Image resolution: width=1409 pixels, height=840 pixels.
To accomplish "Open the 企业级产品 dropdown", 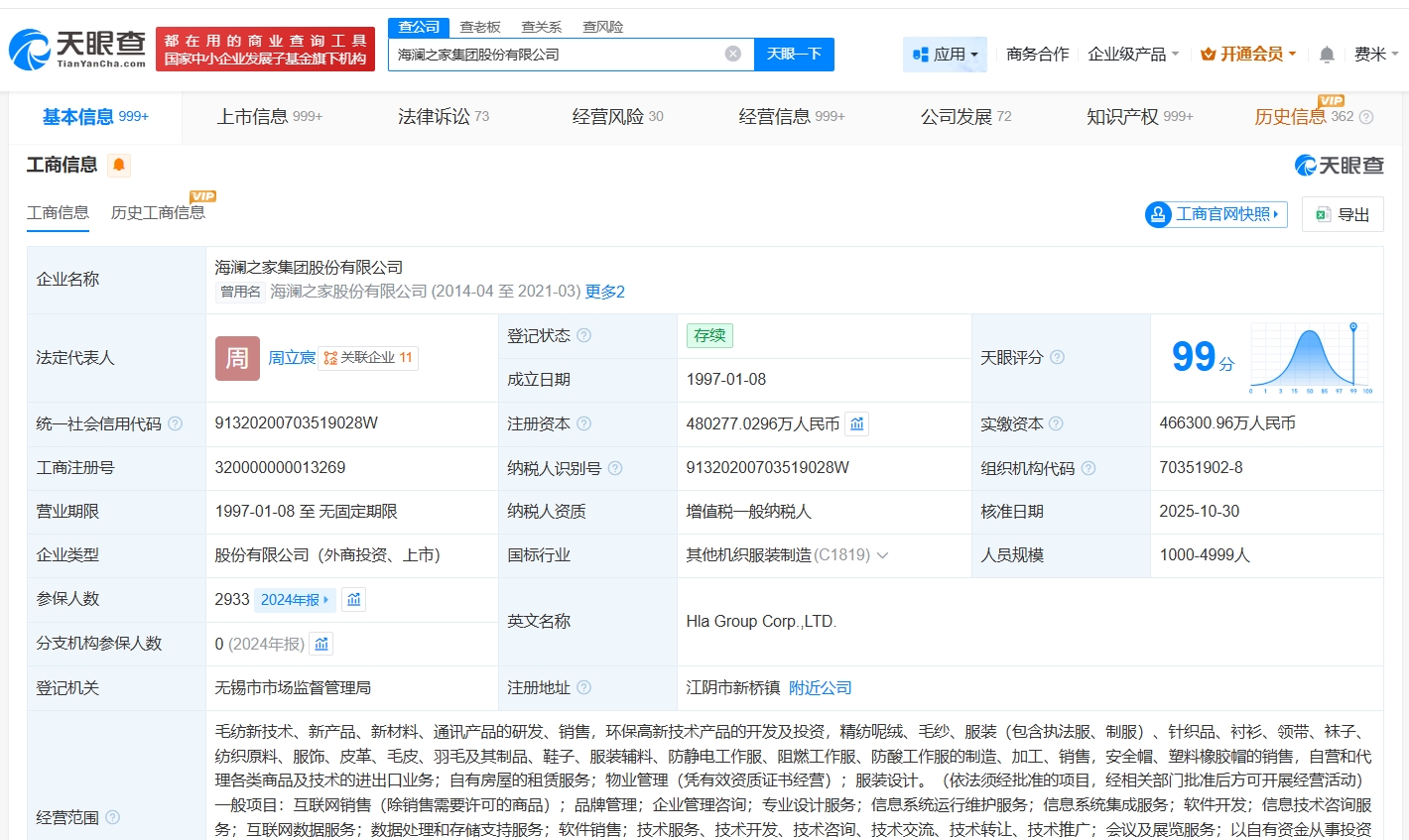I will pyautogui.click(x=1133, y=55).
